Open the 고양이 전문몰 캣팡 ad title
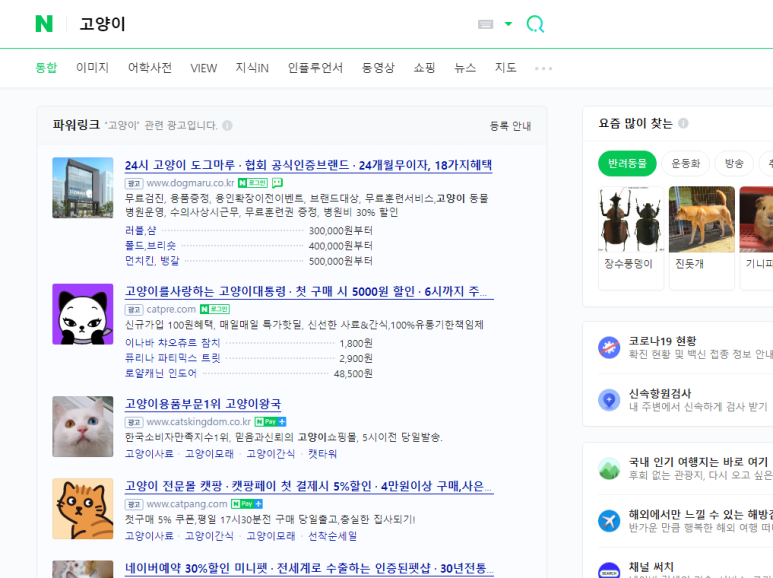Screen dimensions: 773x578 coord(309,486)
